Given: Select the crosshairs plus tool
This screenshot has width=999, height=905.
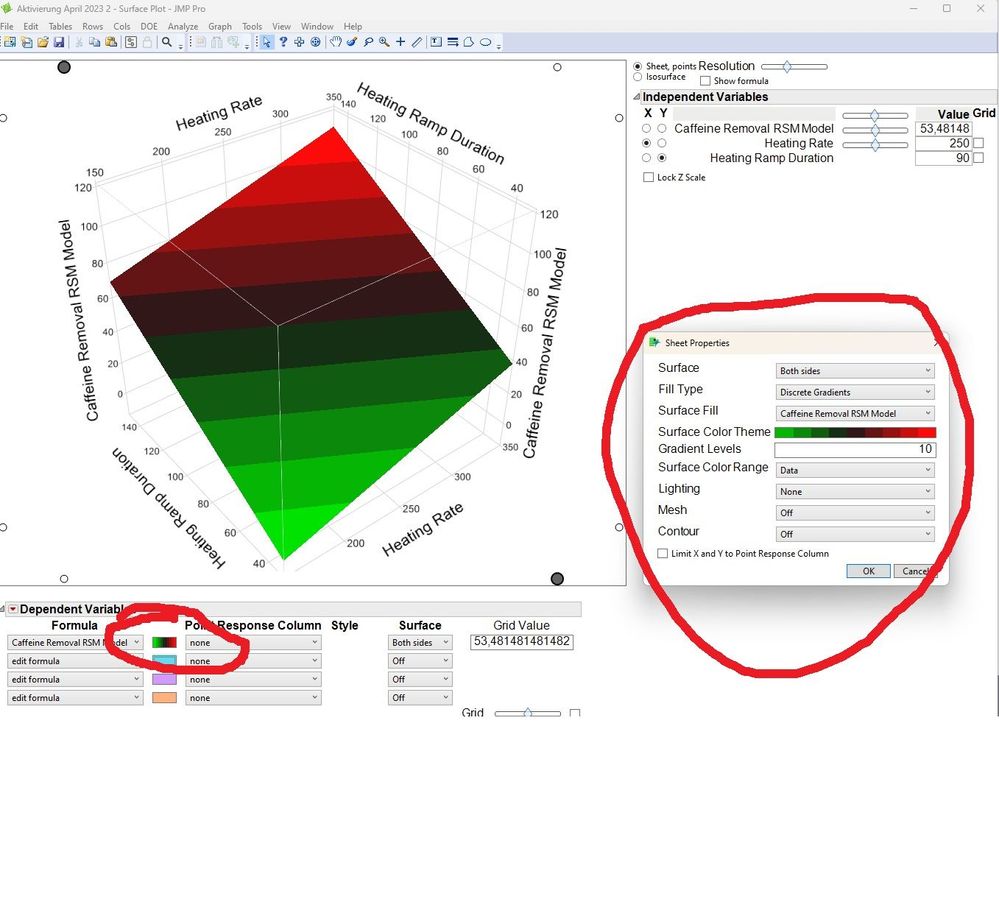Looking at the screenshot, I should click(x=400, y=42).
